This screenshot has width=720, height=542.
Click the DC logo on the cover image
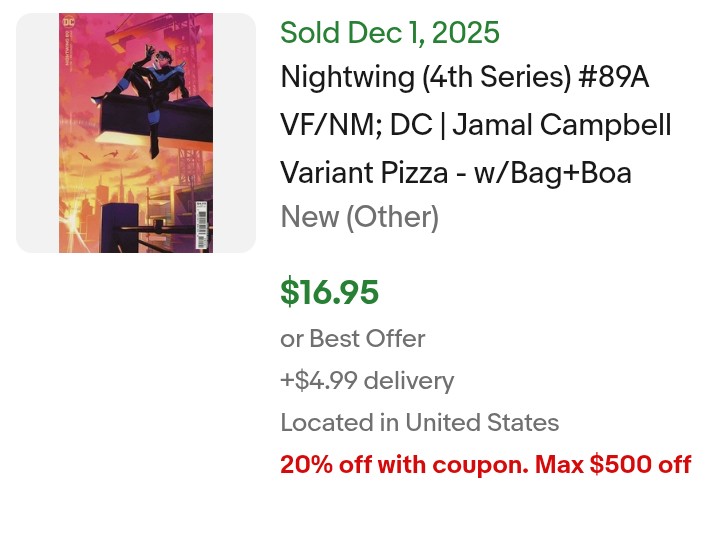coord(68,22)
